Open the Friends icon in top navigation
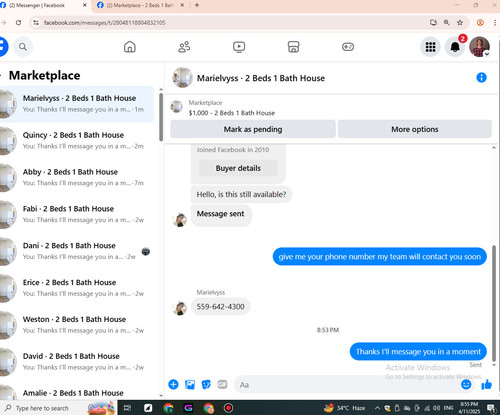This screenshot has height=415, width=500. click(x=184, y=47)
